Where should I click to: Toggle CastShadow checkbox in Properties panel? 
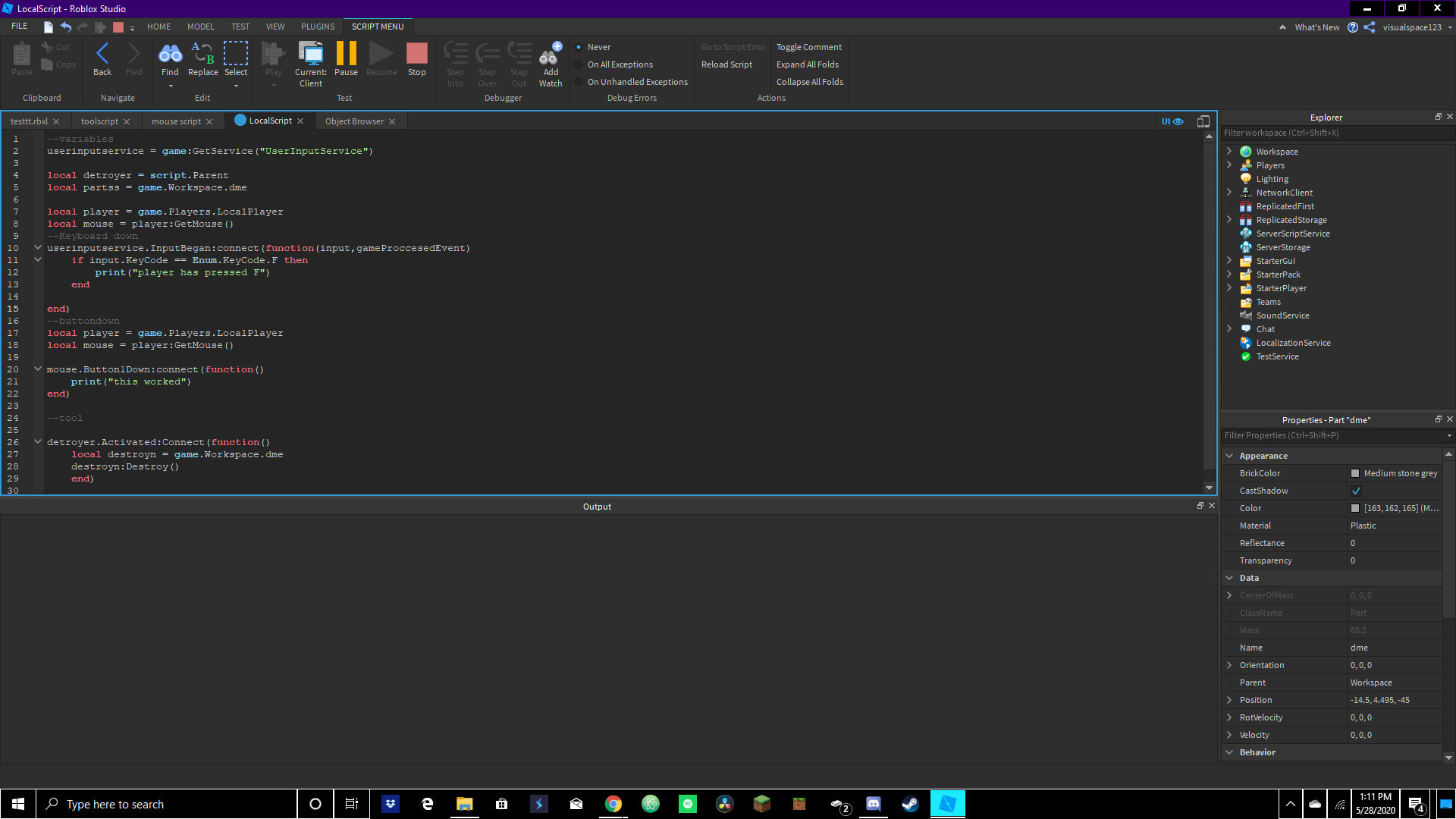(1355, 490)
